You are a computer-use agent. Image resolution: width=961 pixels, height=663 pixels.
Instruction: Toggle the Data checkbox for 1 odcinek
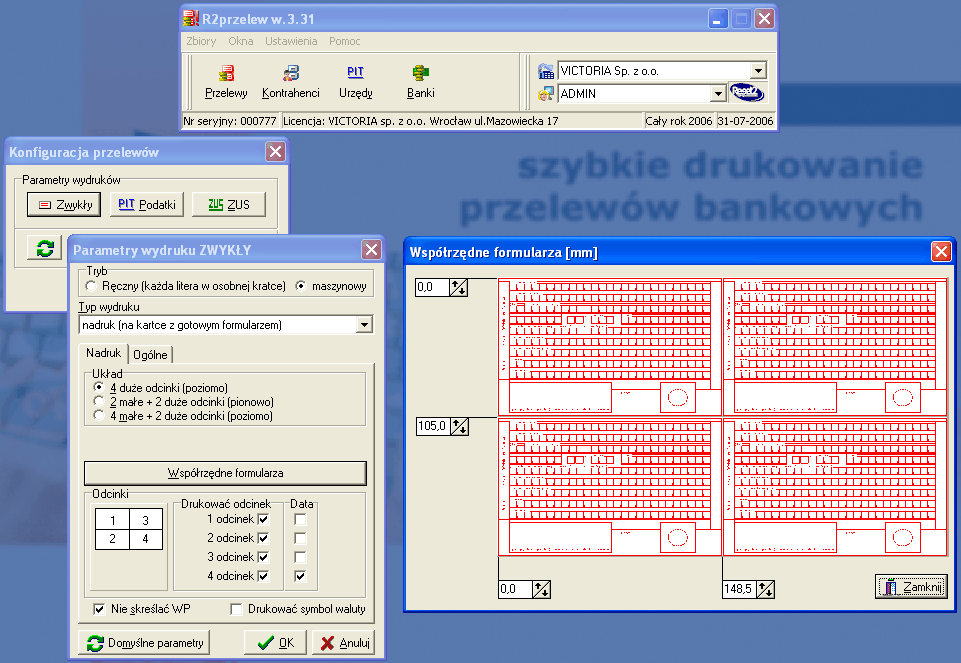(300, 520)
